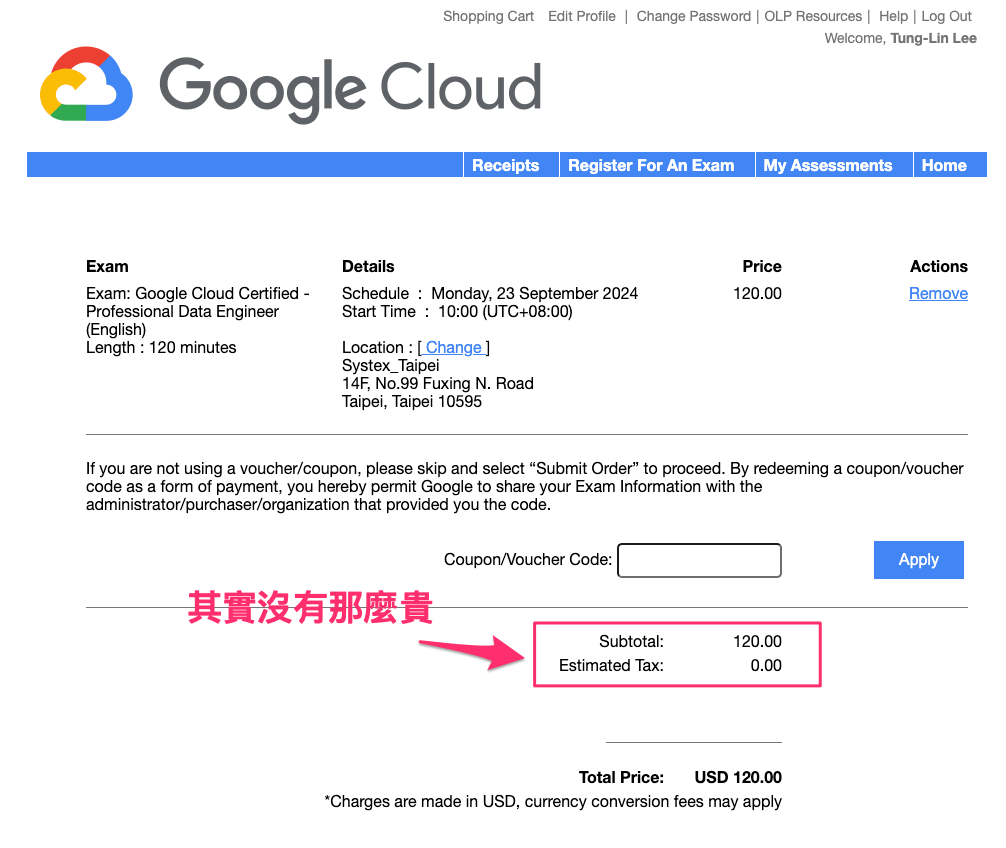1006x848 pixels.
Task: Click the highlighted Subtotal box
Action: [677, 654]
